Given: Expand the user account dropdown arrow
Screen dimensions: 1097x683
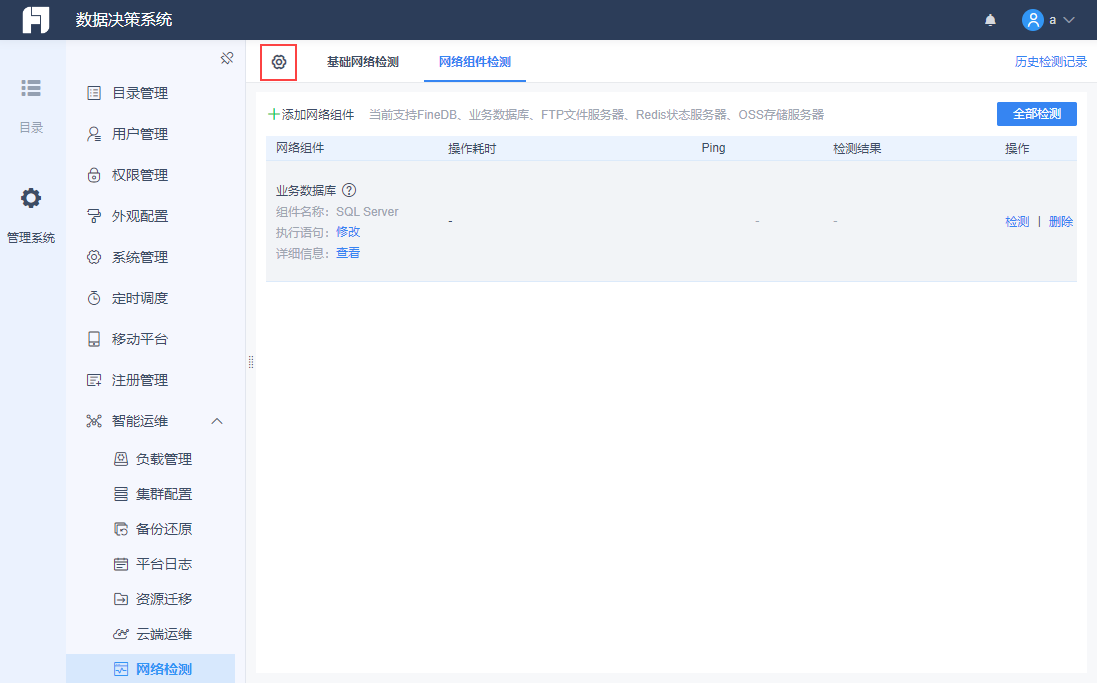Looking at the screenshot, I should [x=1068, y=20].
